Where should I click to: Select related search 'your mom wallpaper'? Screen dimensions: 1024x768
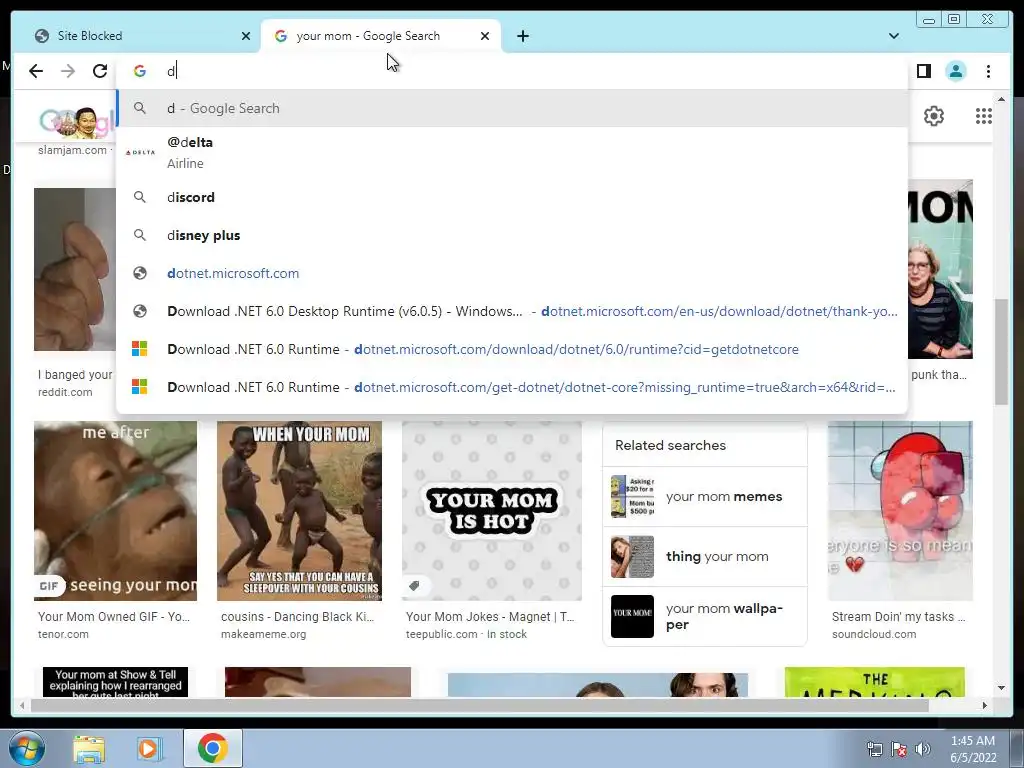coord(705,616)
